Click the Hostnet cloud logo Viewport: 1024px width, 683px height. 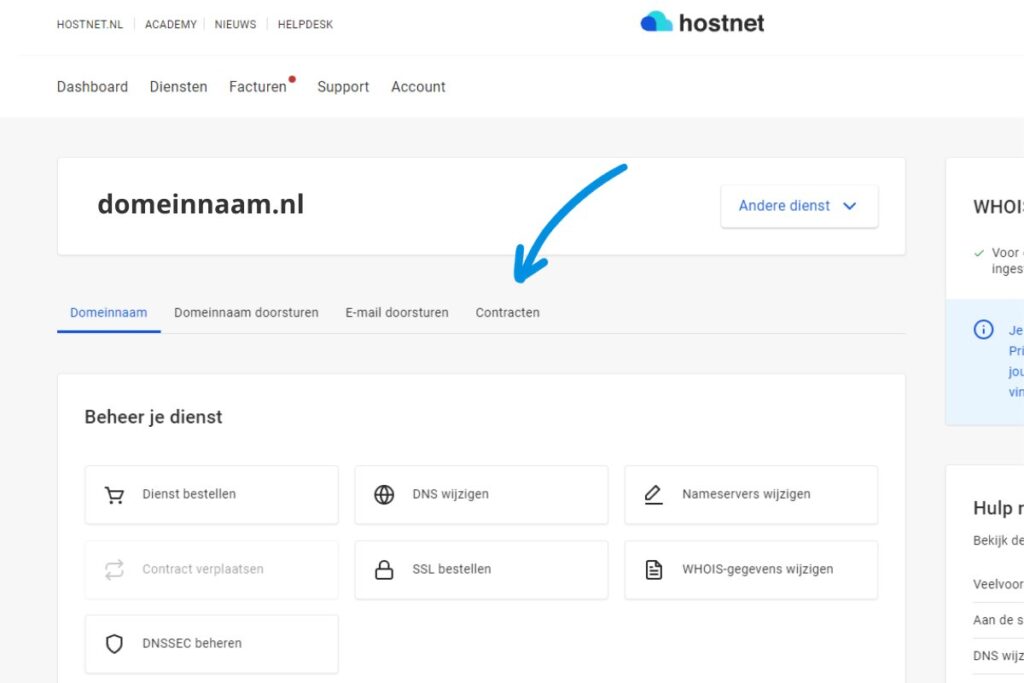click(657, 22)
